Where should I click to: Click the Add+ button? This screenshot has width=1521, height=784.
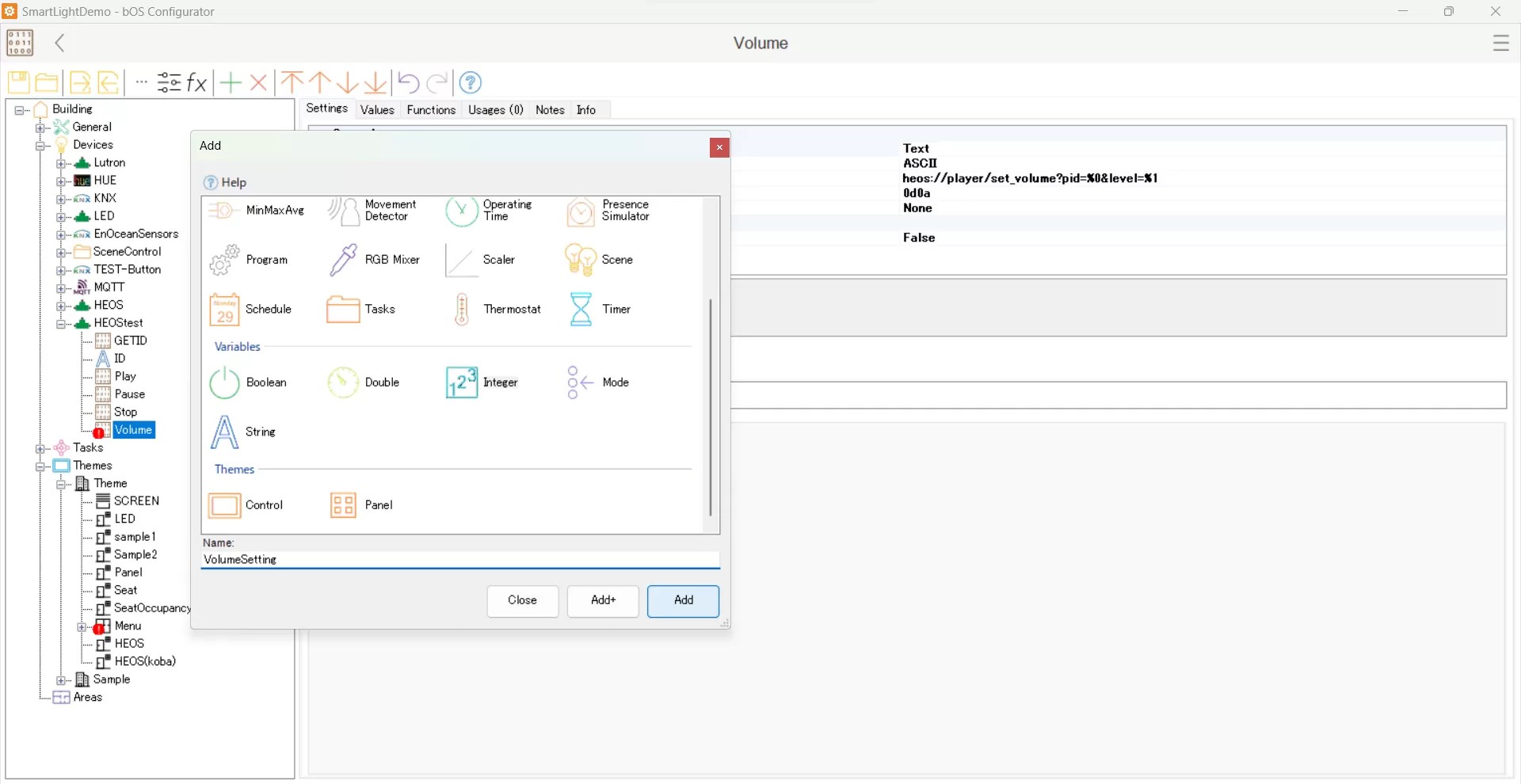coord(603,601)
